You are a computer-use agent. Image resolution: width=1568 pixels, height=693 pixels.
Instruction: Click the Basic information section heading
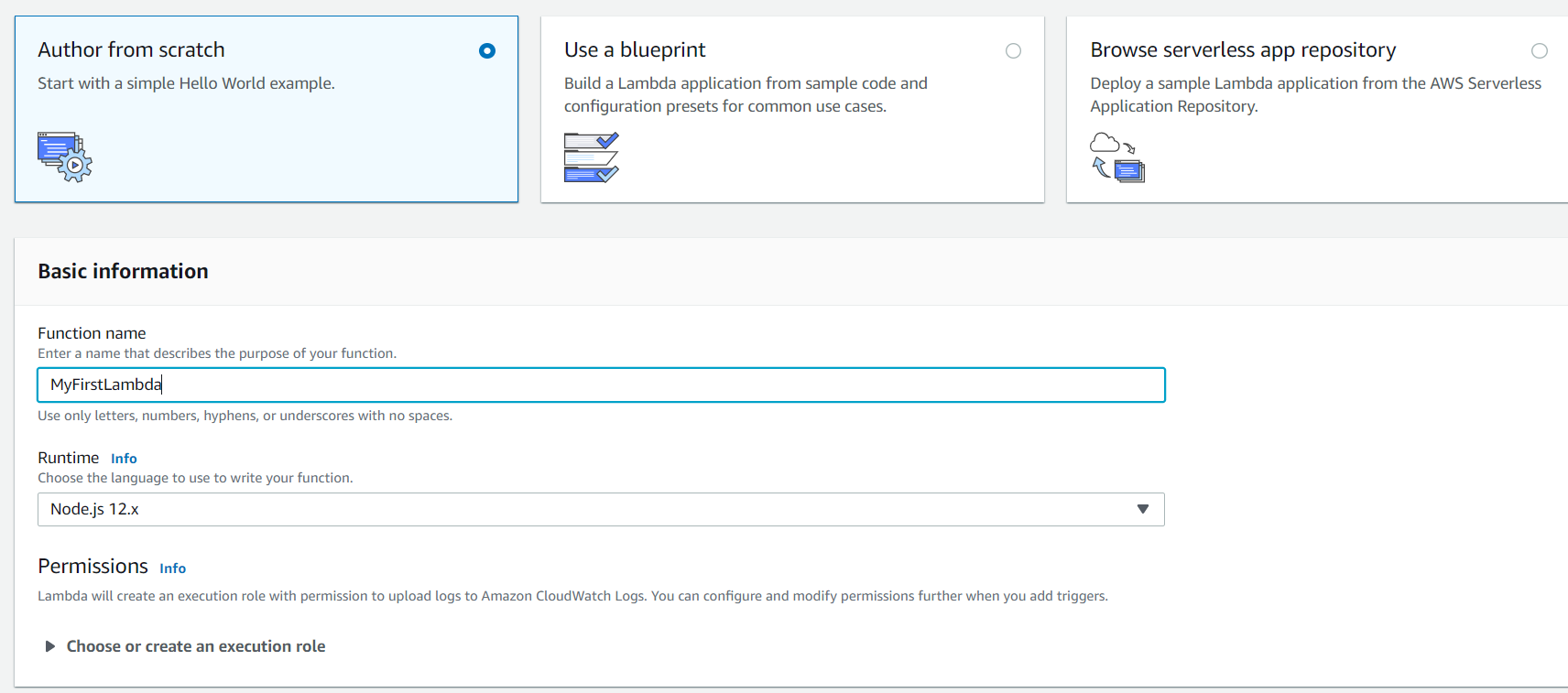[123, 271]
